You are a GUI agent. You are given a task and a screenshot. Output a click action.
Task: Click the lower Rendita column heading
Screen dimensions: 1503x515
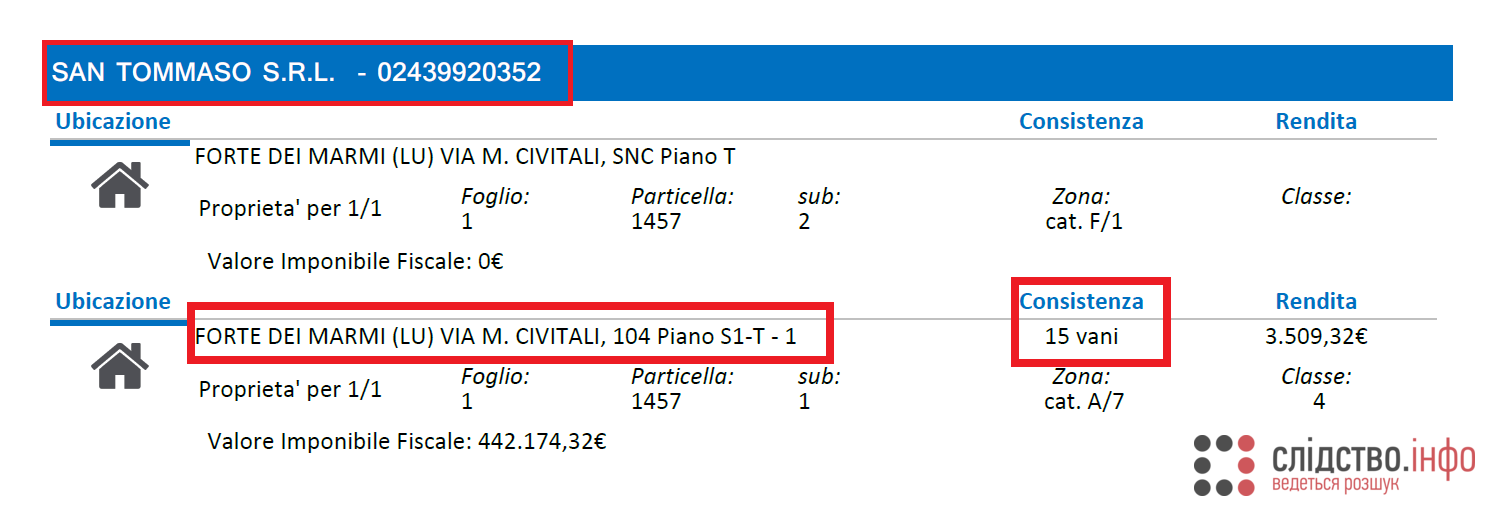(1316, 301)
